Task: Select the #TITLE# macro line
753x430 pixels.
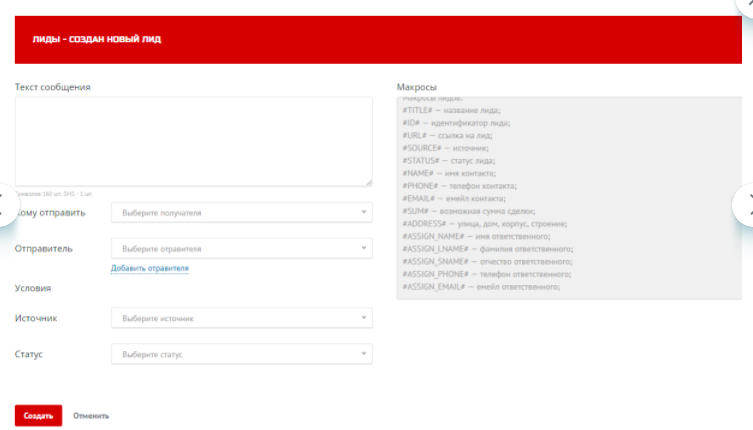Action: tap(451, 111)
